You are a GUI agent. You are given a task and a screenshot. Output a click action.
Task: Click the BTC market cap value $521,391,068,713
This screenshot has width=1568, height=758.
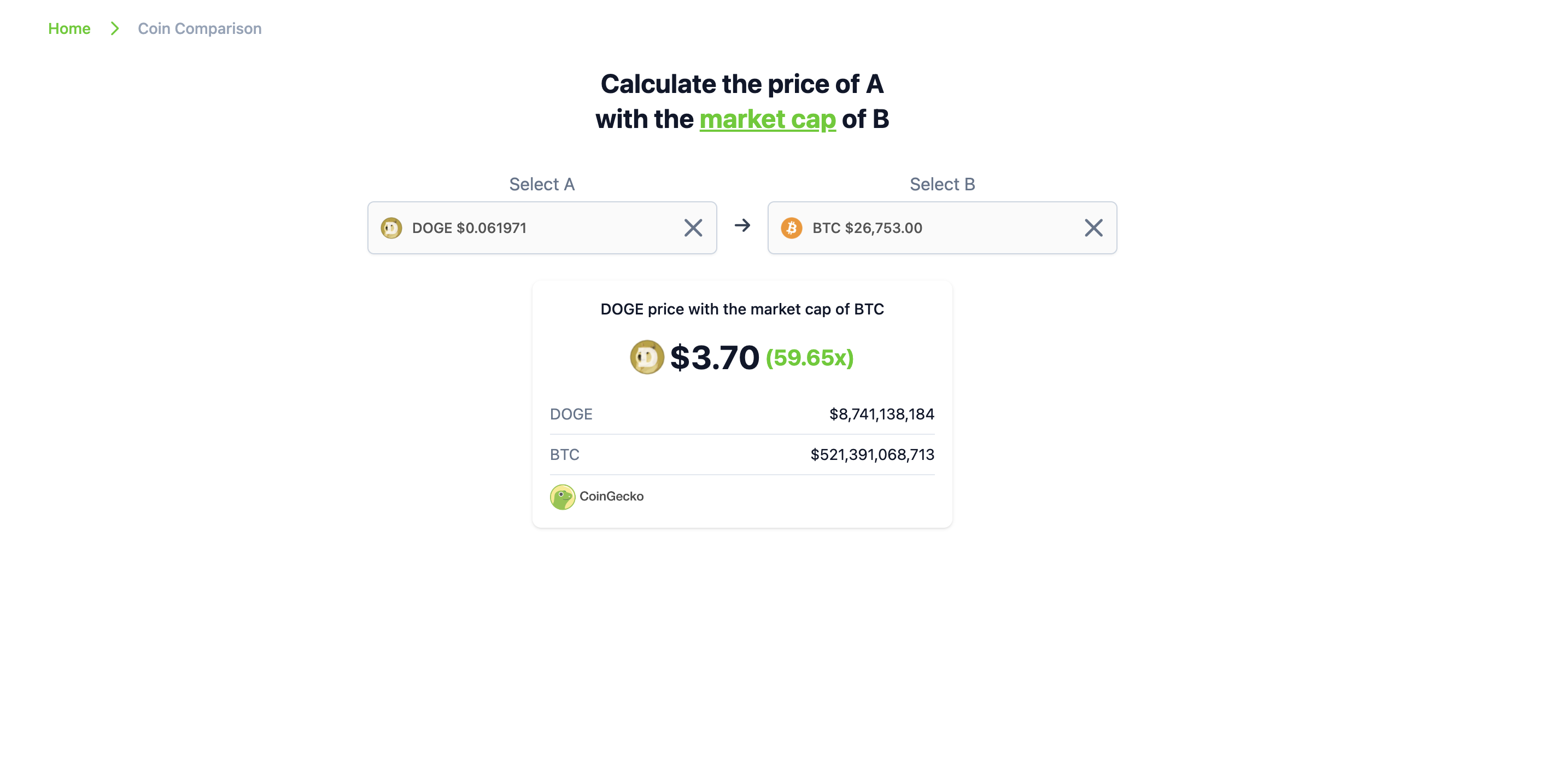(x=871, y=454)
